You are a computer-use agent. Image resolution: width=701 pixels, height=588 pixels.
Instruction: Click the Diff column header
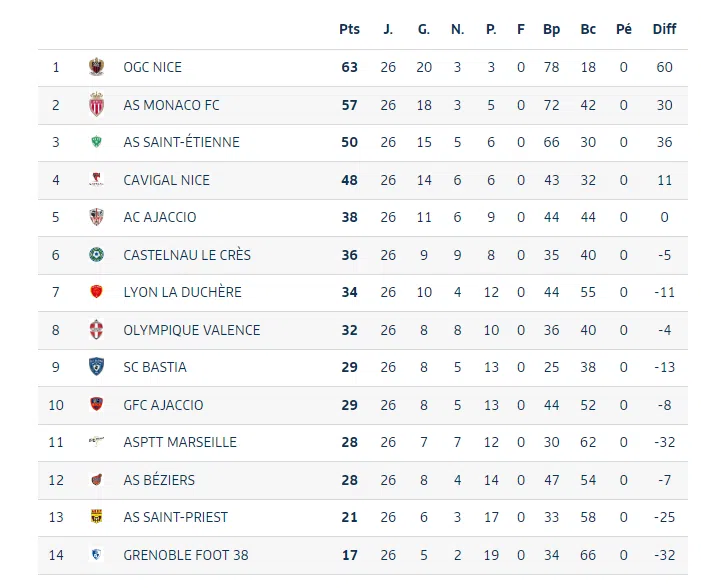click(664, 29)
